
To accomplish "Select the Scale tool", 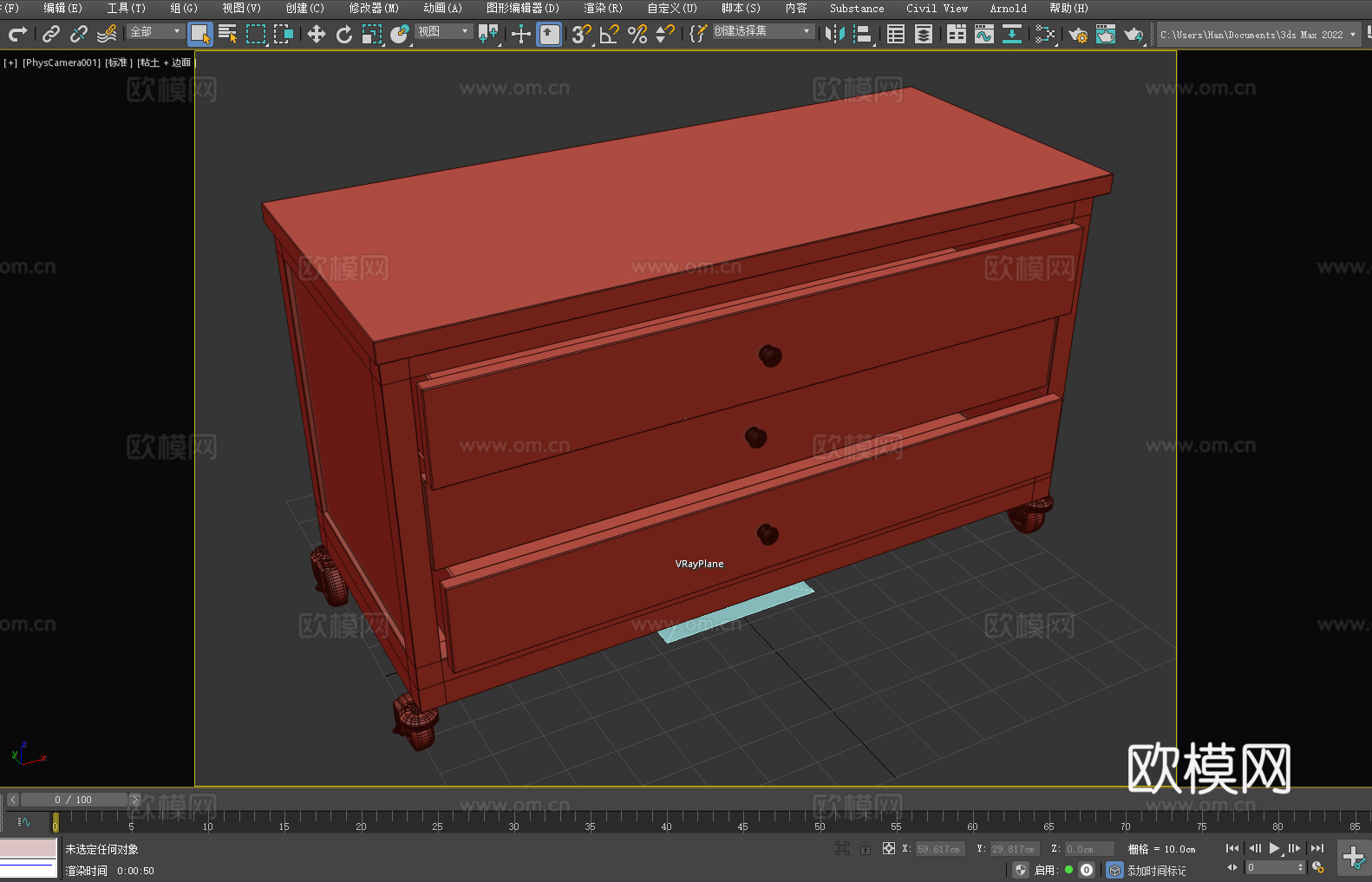I will 372,34.
